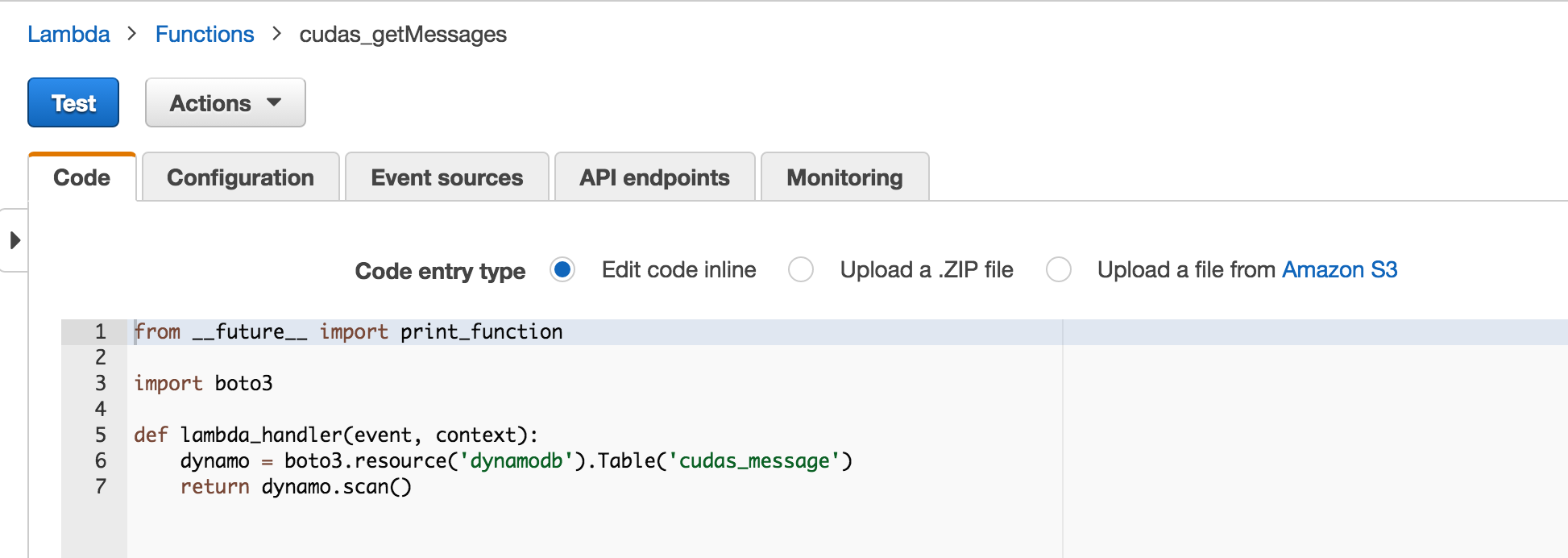This screenshot has height=558, width=1568.
Task: Click the 'print_function' text in line 1
Action: pyautogui.click(x=482, y=331)
